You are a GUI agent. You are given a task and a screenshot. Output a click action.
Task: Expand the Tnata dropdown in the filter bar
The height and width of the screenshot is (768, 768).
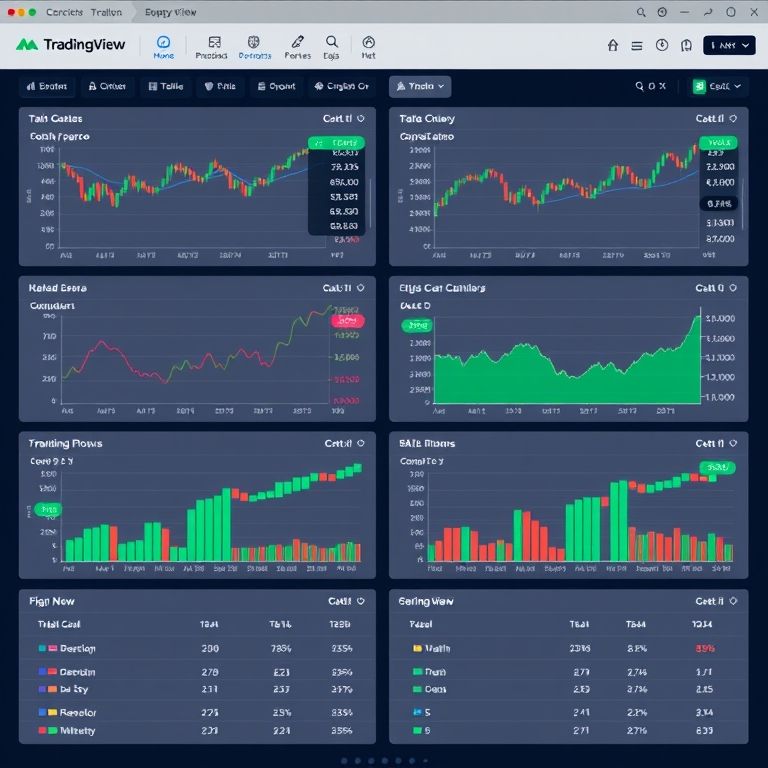420,87
